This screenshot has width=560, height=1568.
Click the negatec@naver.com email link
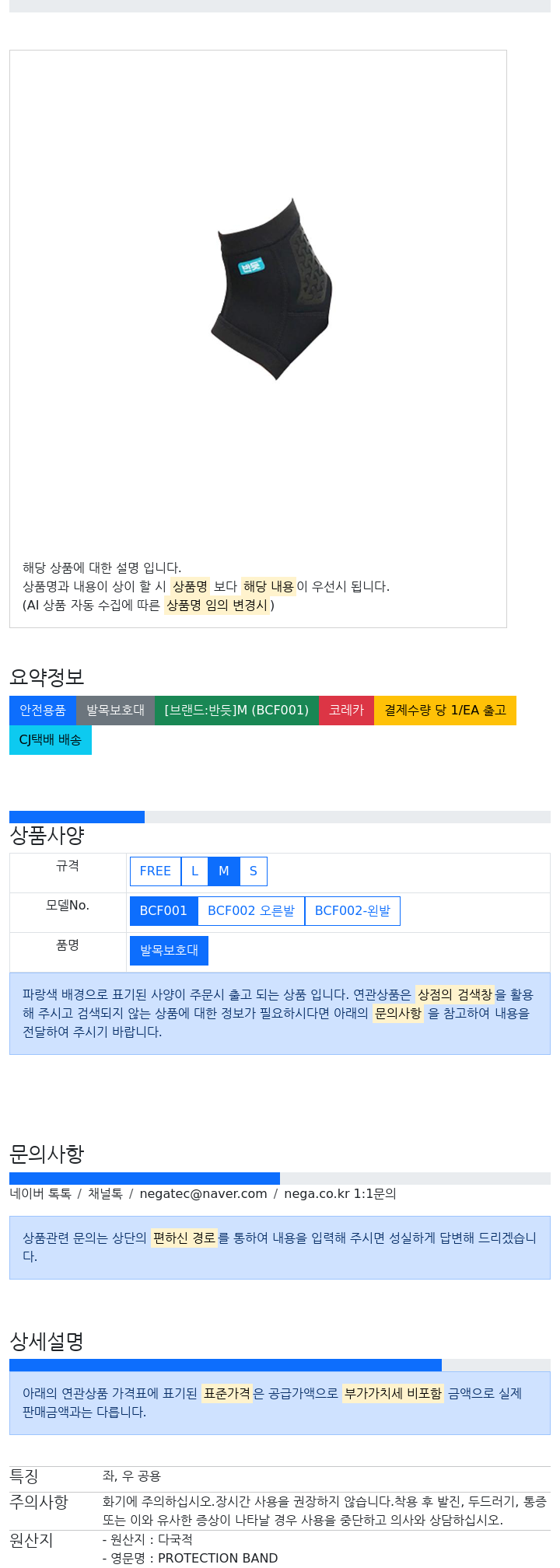203,1194
